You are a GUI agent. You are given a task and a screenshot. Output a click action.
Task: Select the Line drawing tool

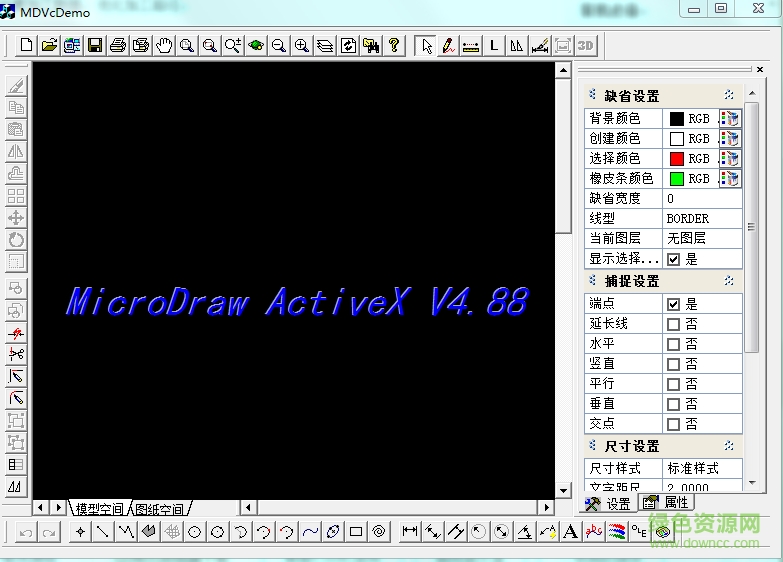click(103, 532)
